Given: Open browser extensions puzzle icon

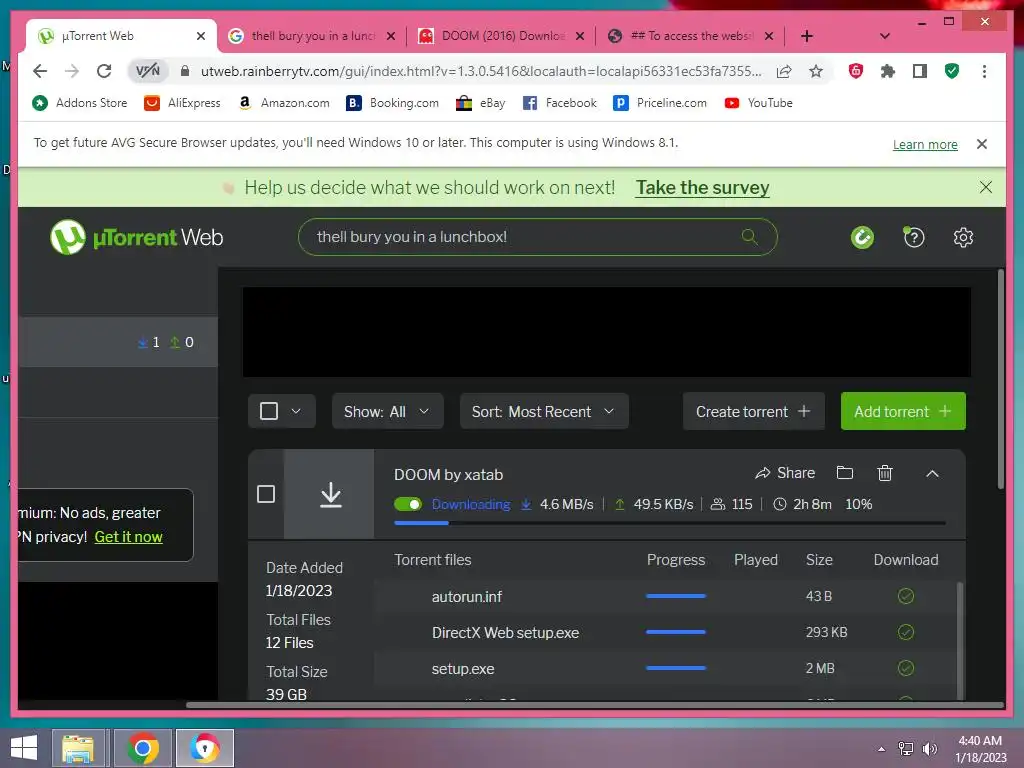Looking at the screenshot, I should point(888,71).
